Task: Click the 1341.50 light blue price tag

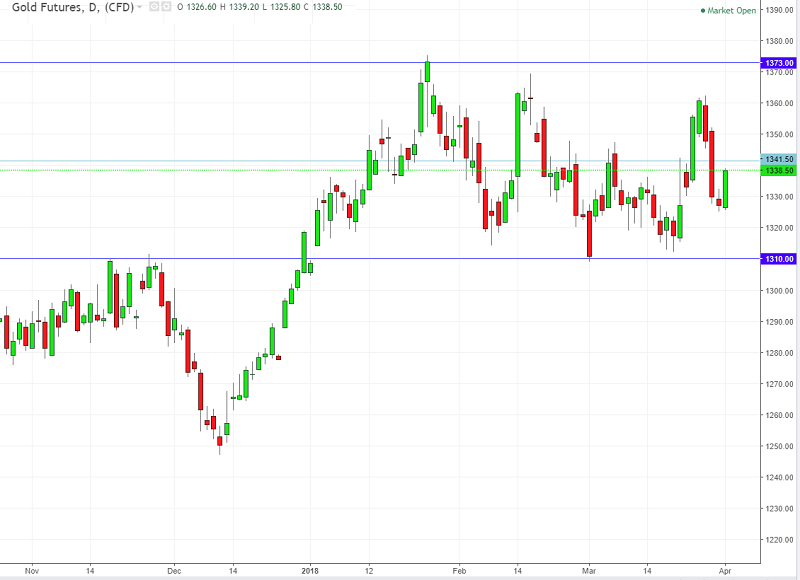Action: click(x=779, y=160)
